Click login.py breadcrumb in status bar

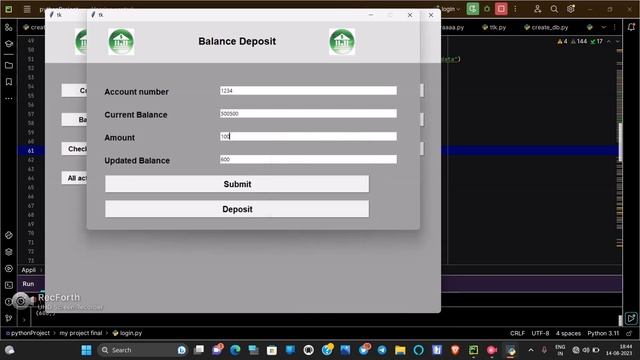[x=127, y=333]
